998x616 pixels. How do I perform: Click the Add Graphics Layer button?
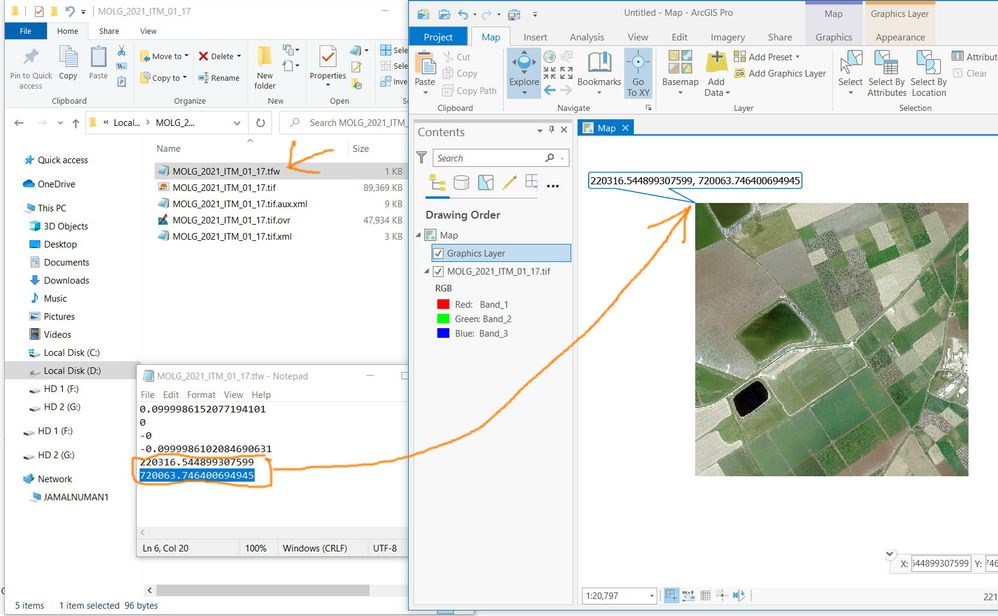(x=780, y=73)
